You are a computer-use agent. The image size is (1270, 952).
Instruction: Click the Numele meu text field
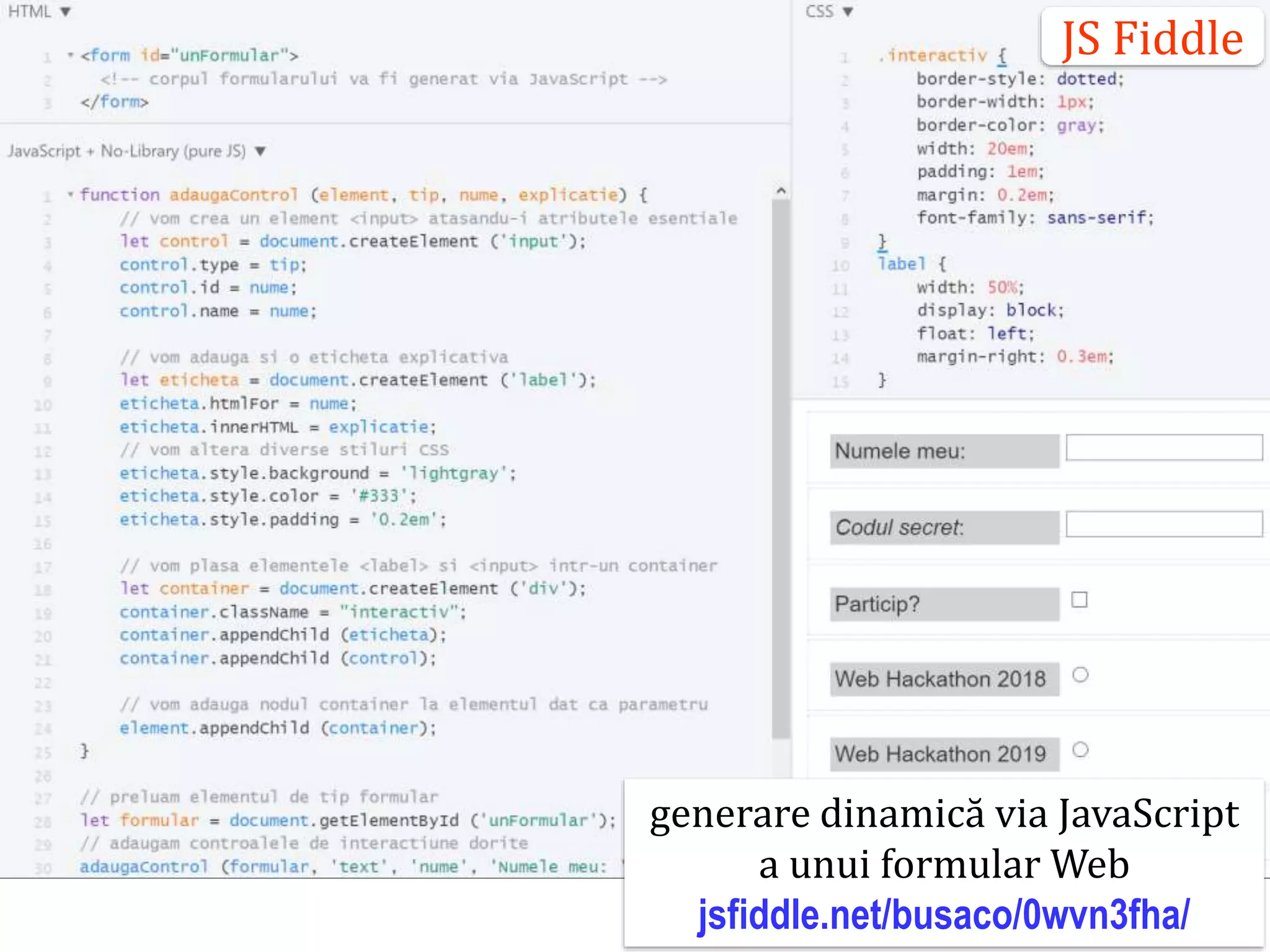[1163, 447]
